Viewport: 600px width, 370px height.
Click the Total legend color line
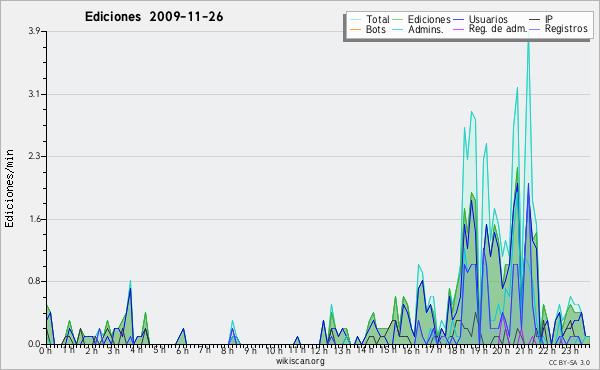[x=355, y=20]
